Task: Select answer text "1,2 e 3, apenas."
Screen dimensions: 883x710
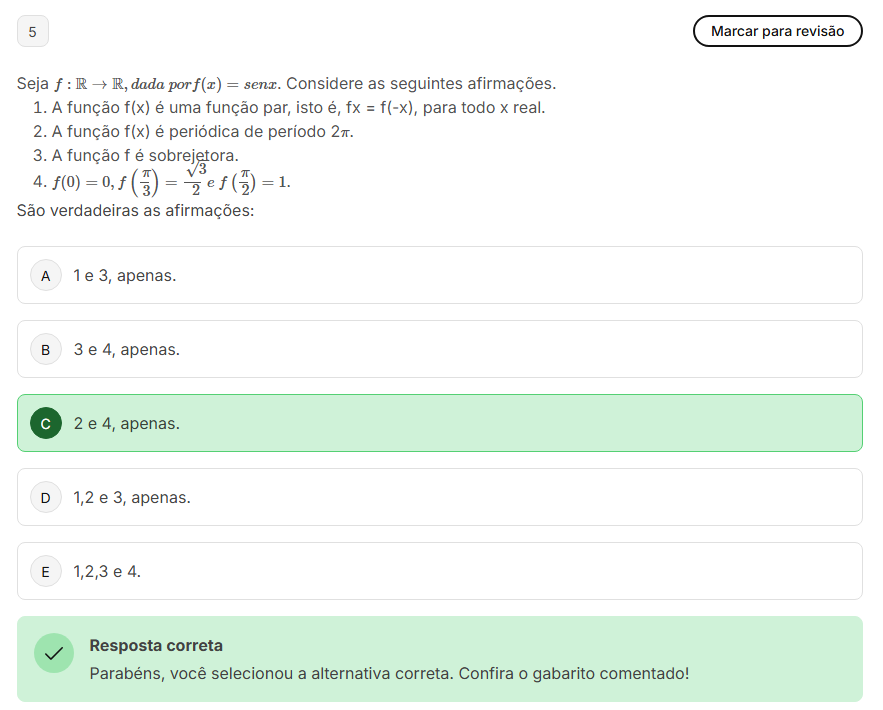Action: (132, 497)
